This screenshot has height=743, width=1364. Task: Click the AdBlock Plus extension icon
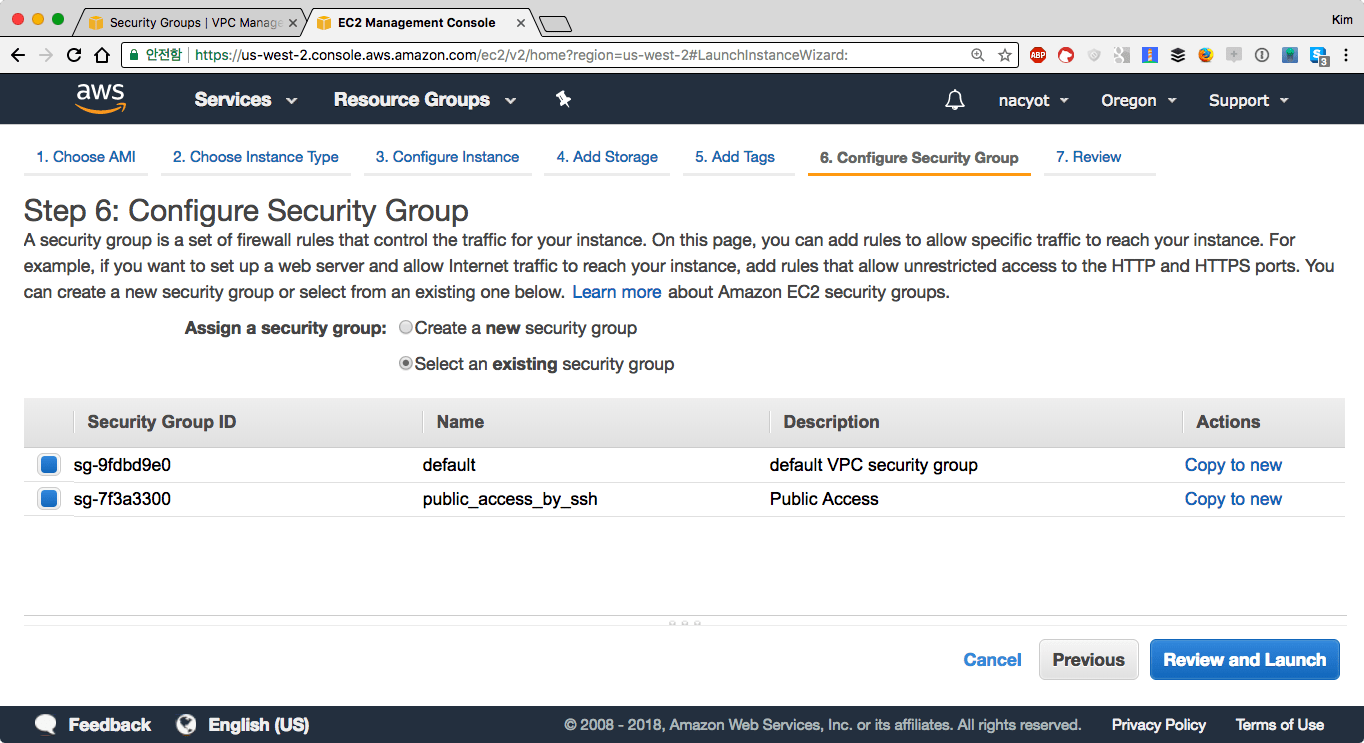pyautogui.click(x=1038, y=55)
